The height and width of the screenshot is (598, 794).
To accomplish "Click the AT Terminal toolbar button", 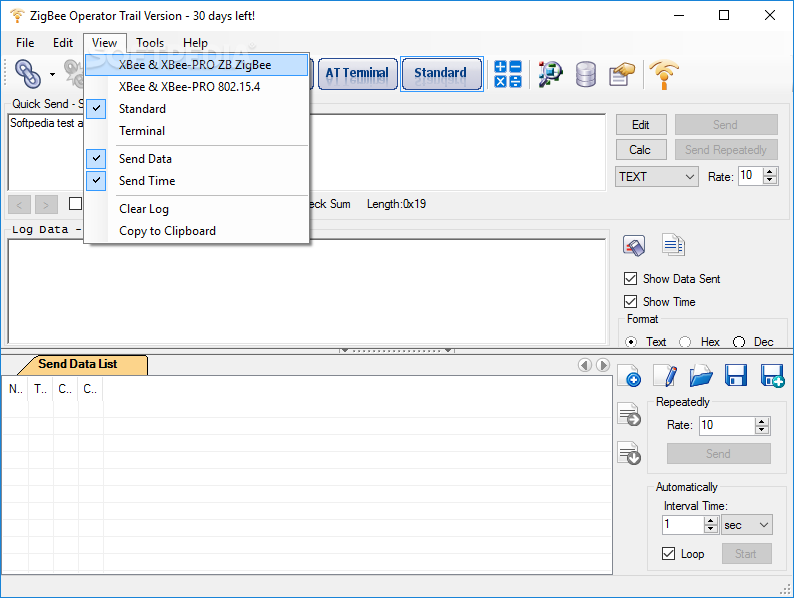I will point(358,74).
